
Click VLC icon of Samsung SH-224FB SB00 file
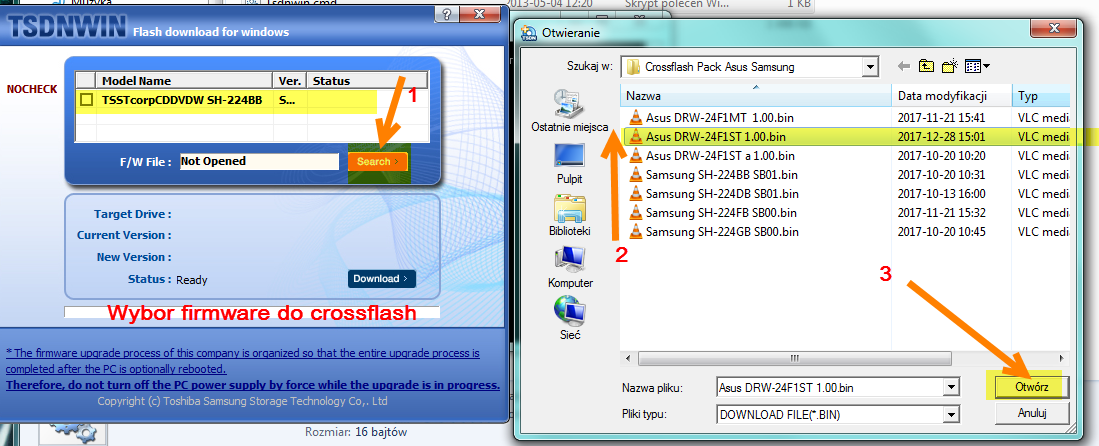tap(635, 212)
